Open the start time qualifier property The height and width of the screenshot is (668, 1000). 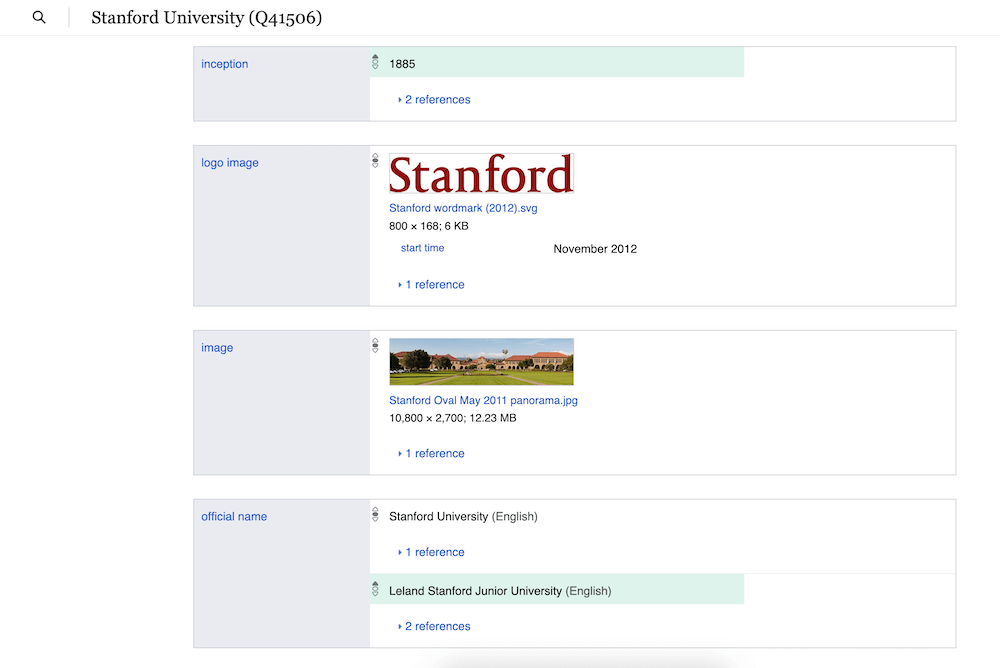[422, 247]
